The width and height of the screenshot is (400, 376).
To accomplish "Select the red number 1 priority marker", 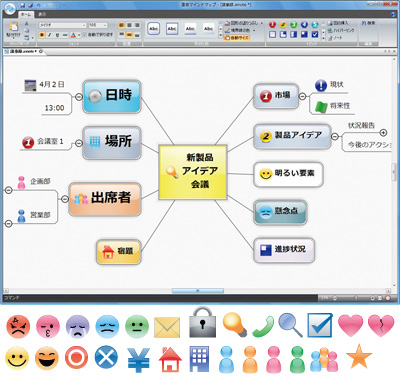I will coord(272,25).
